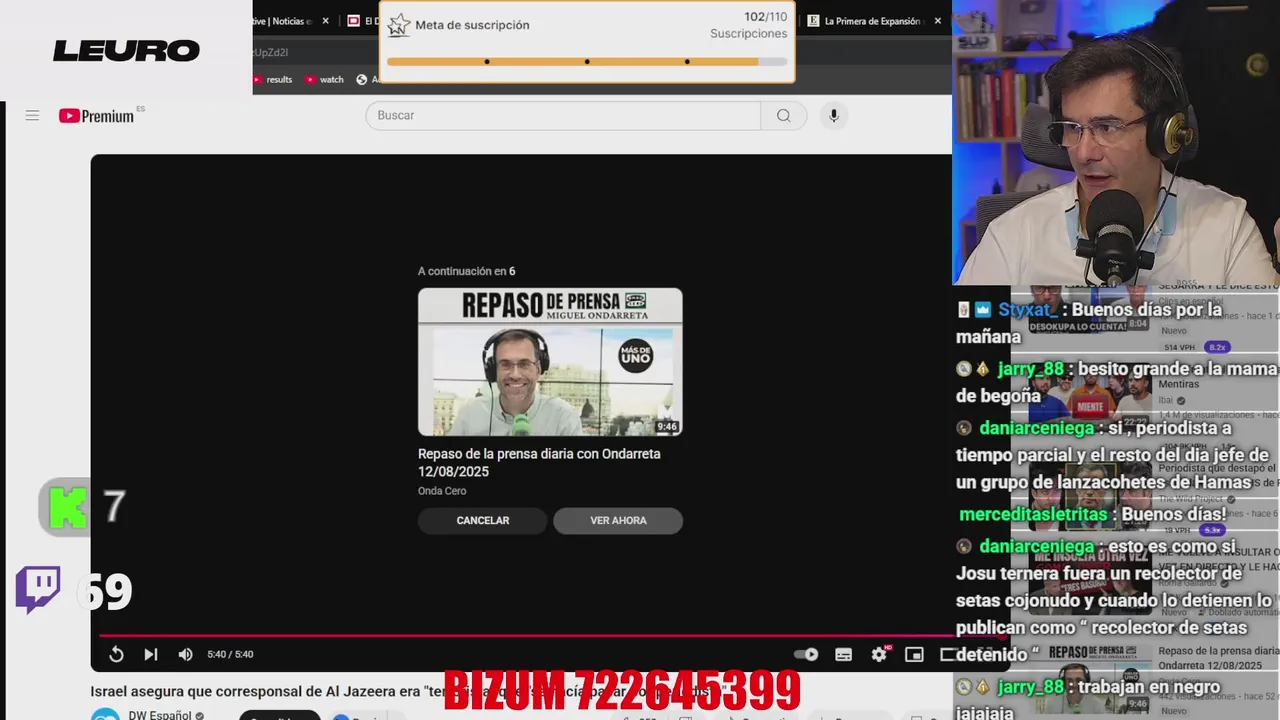The width and height of the screenshot is (1280, 720).
Task: Click the CANCELAR button
Action: tap(483, 521)
